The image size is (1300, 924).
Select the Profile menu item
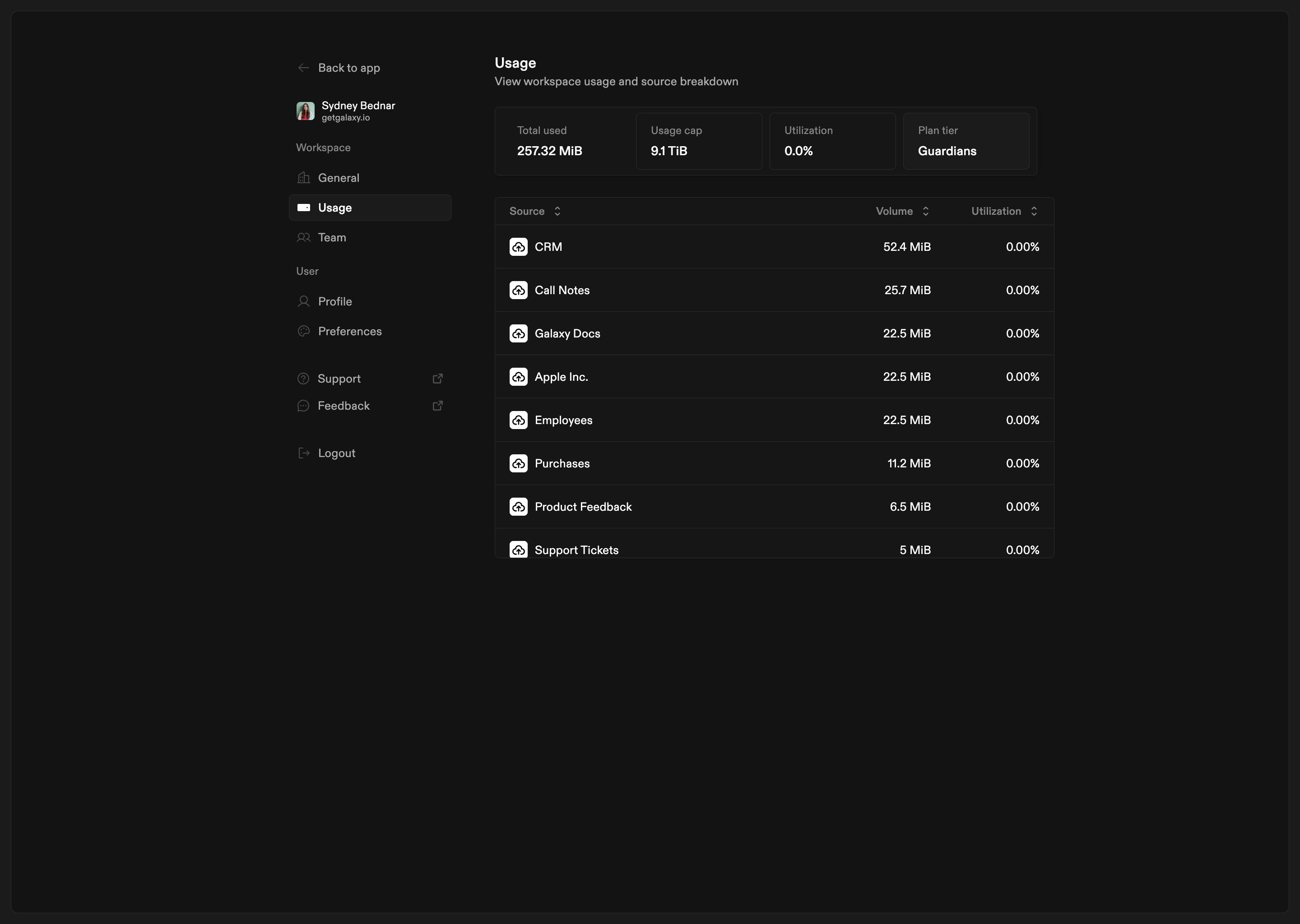point(334,301)
